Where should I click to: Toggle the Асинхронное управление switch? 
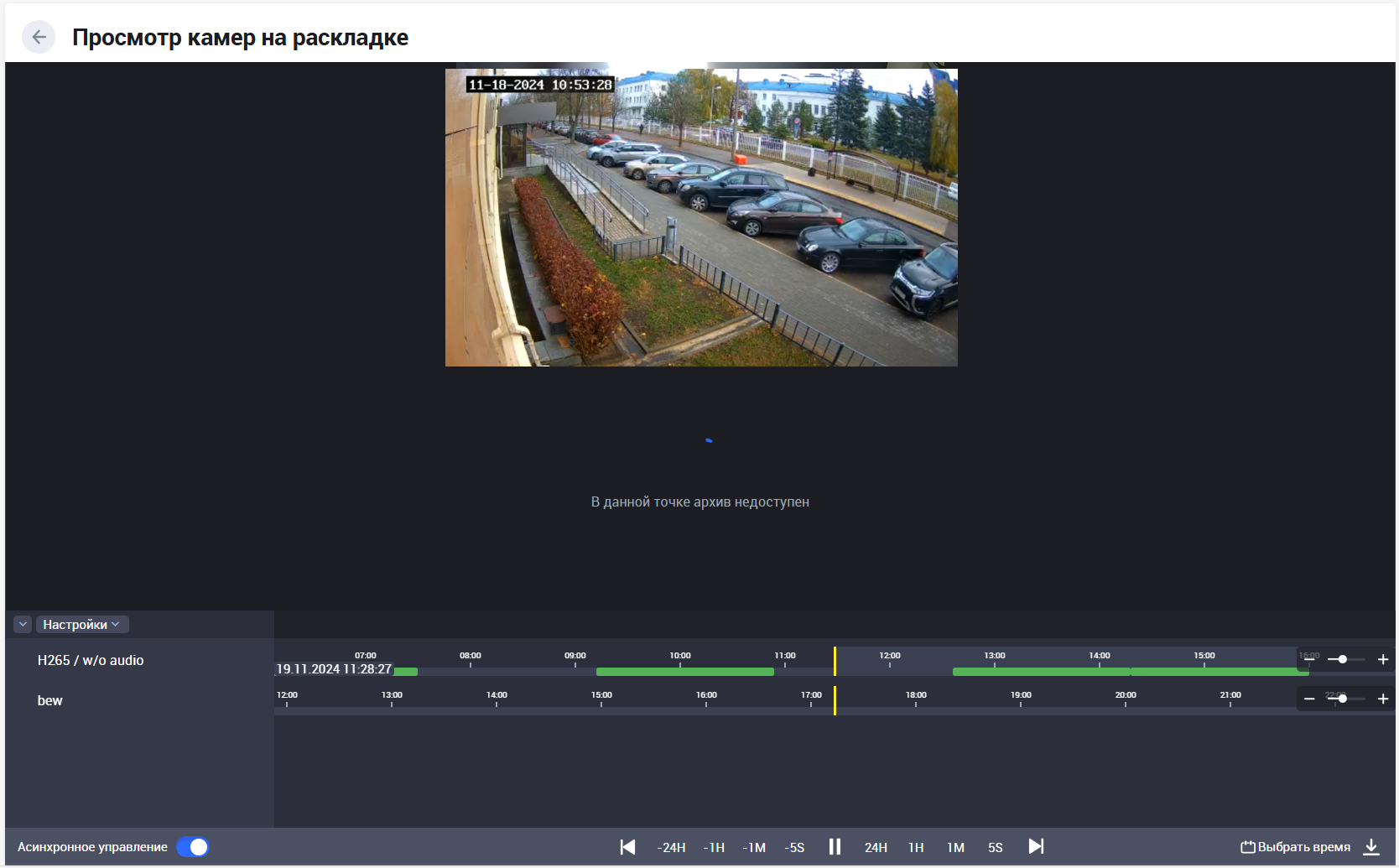pyautogui.click(x=193, y=847)
